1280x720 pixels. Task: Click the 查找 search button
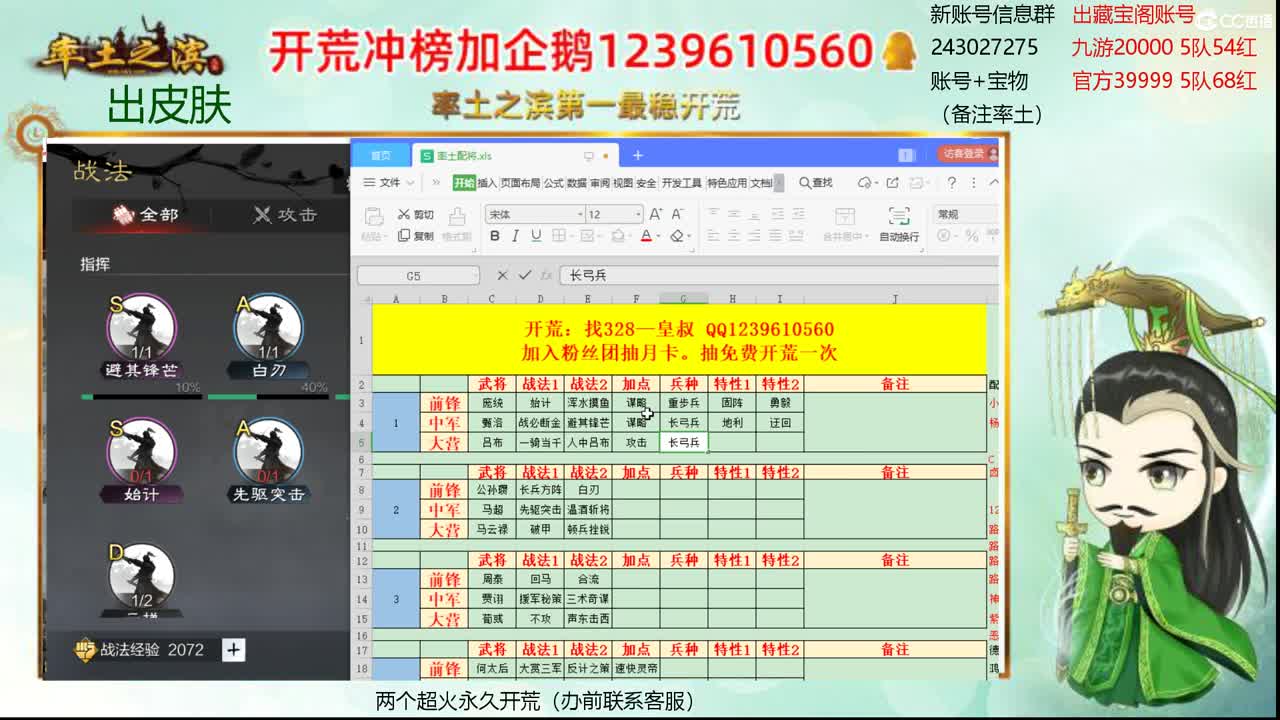click(816, 183)
